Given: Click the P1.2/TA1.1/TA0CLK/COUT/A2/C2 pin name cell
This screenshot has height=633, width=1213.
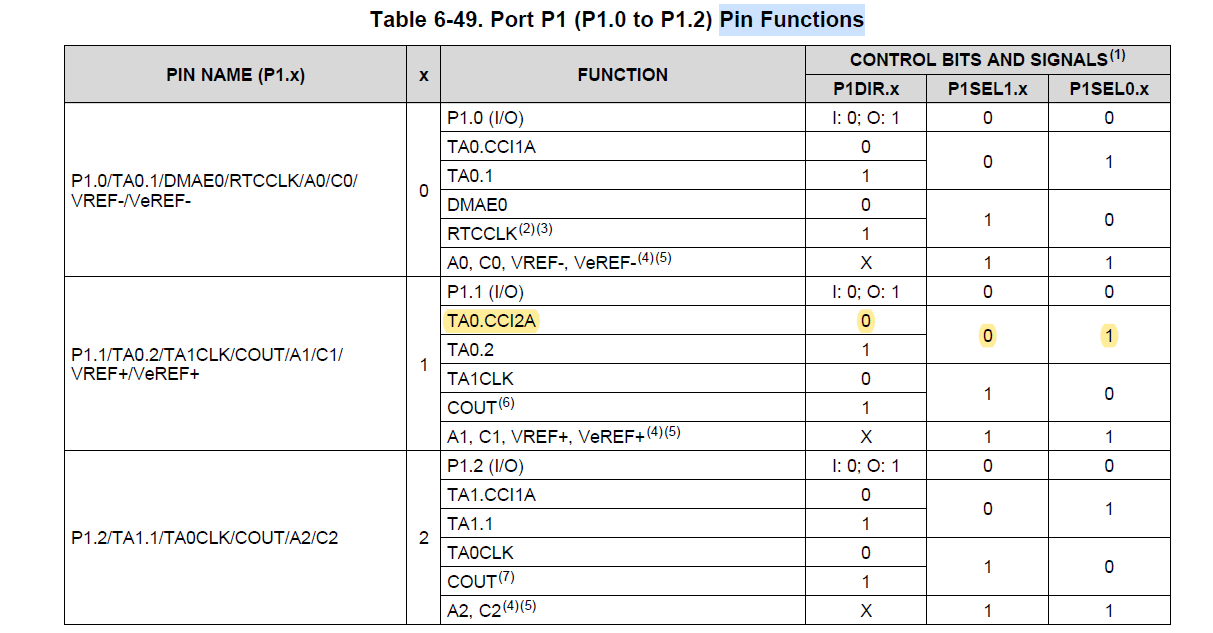Looking at the screenshot, I should point(204,538).
